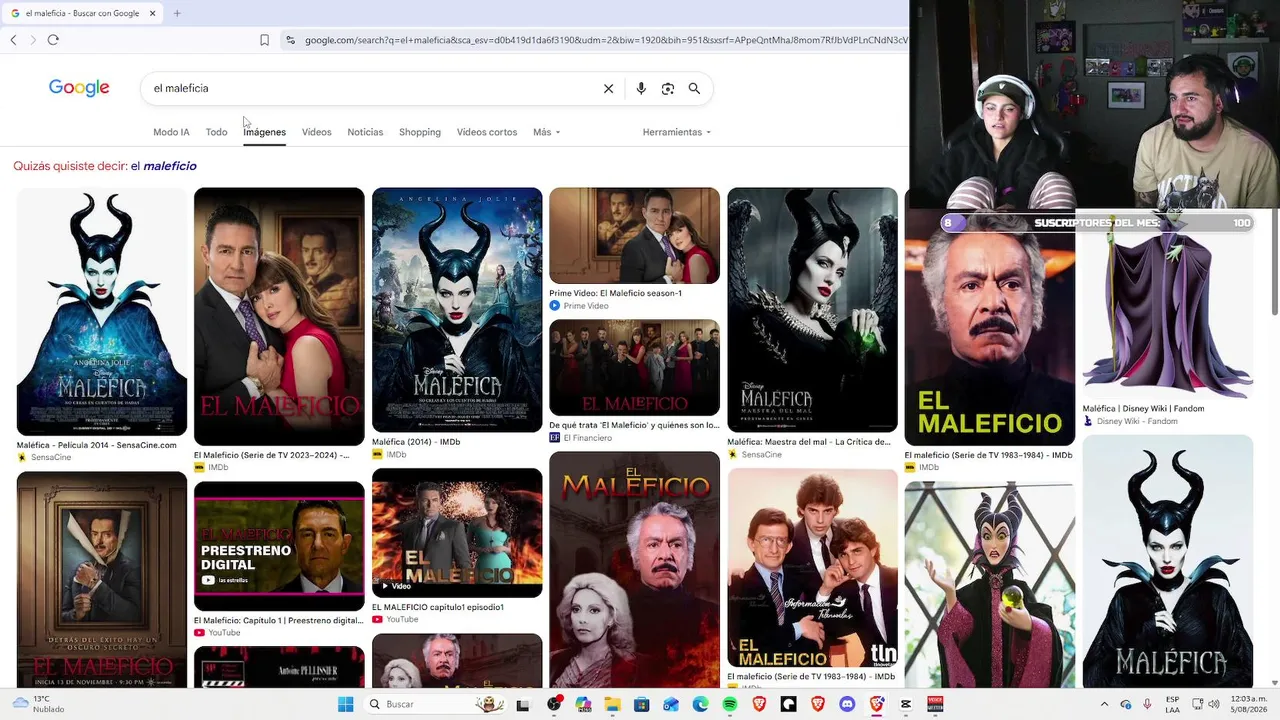Open El Maleficio 2023 couple poster thumbnail

tap(279, 317)
